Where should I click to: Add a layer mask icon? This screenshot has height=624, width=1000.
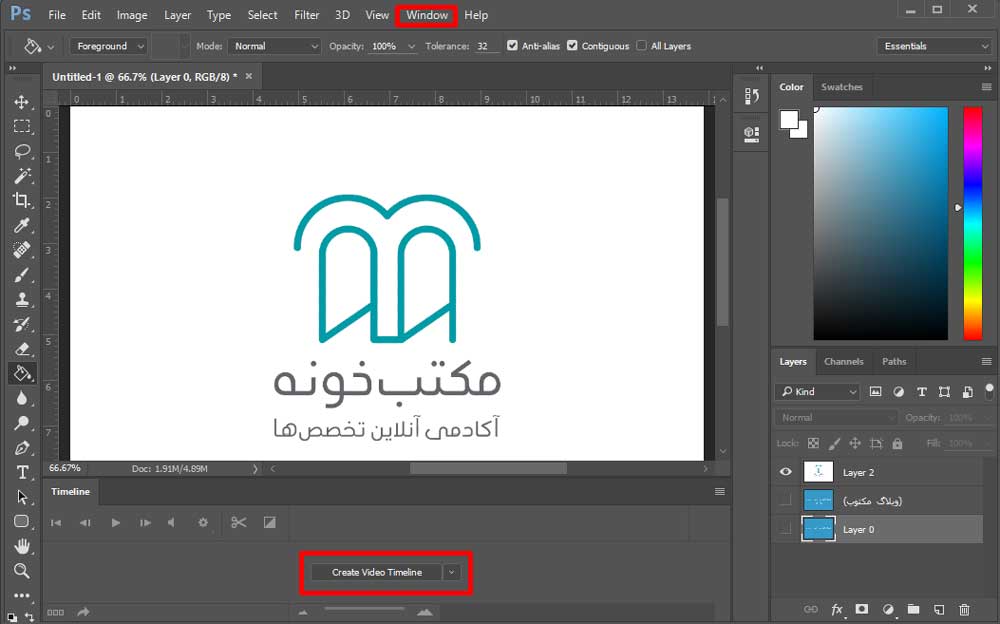(x=862, y=609)
